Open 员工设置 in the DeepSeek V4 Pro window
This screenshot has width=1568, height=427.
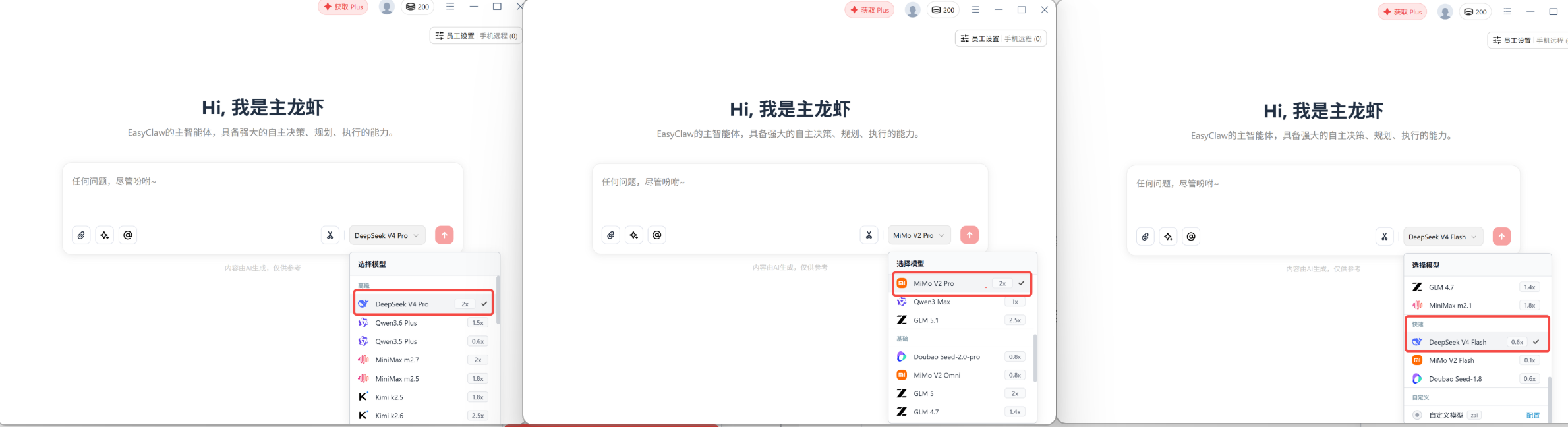point(454,36)
